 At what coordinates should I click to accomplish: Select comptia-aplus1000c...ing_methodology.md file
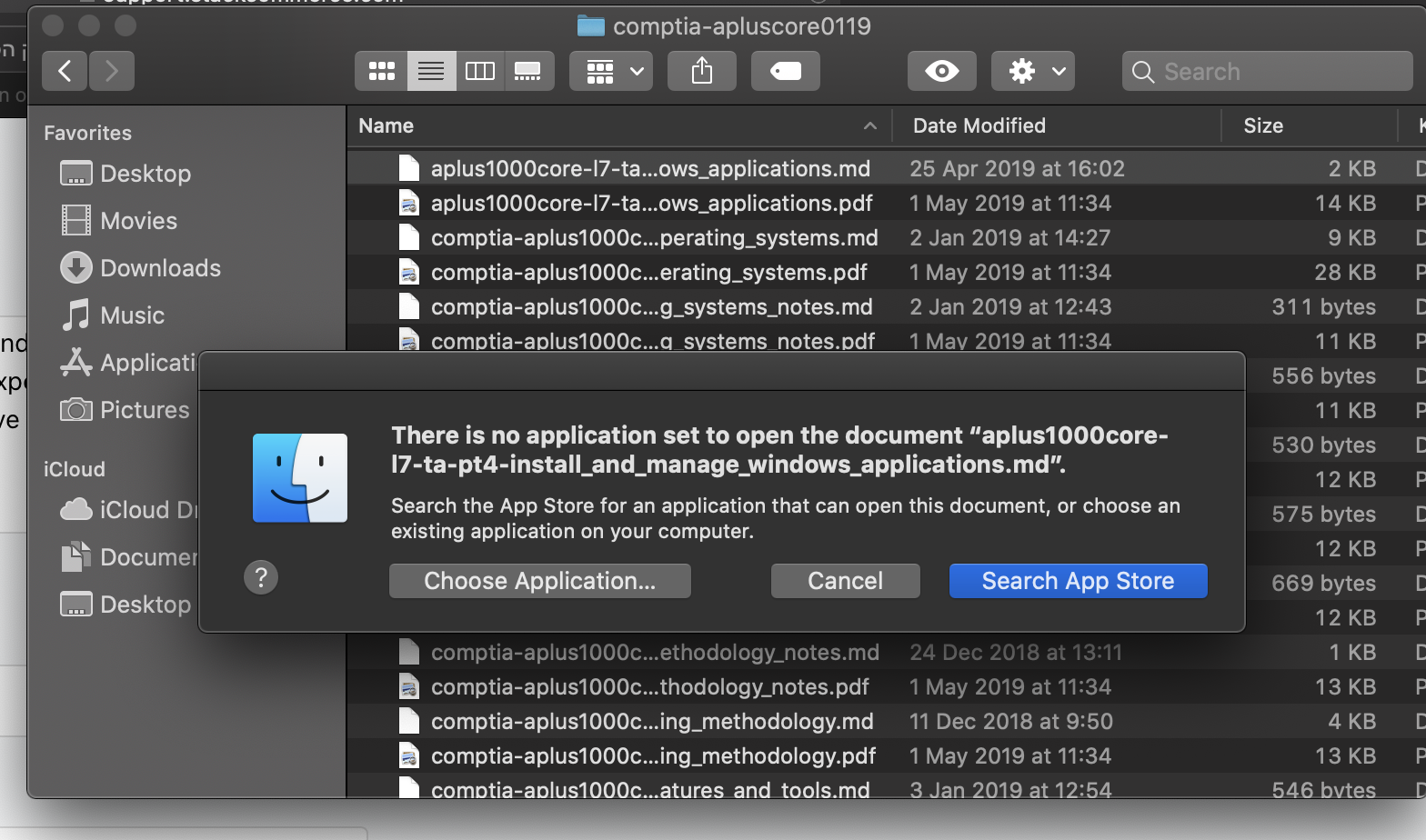887,721
